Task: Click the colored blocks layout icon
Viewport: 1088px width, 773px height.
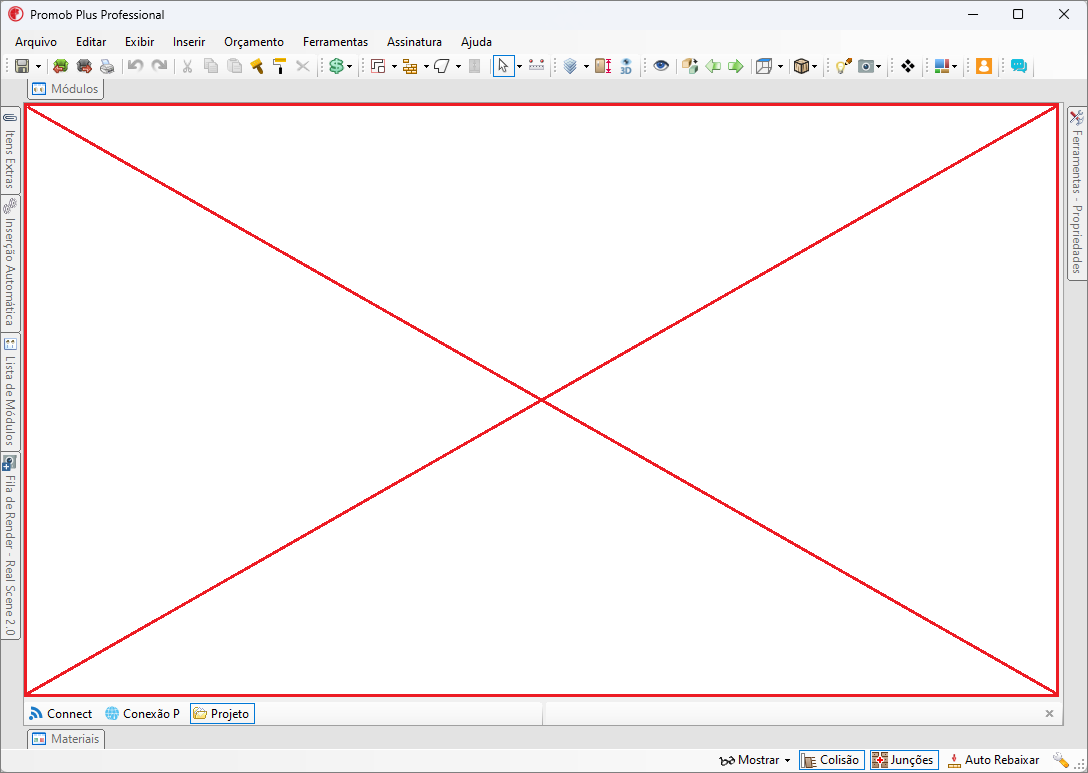Action: [942, 66]
